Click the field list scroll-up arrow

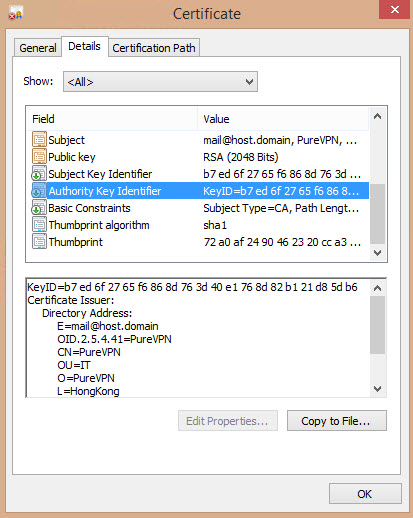[x=377, y=116]
